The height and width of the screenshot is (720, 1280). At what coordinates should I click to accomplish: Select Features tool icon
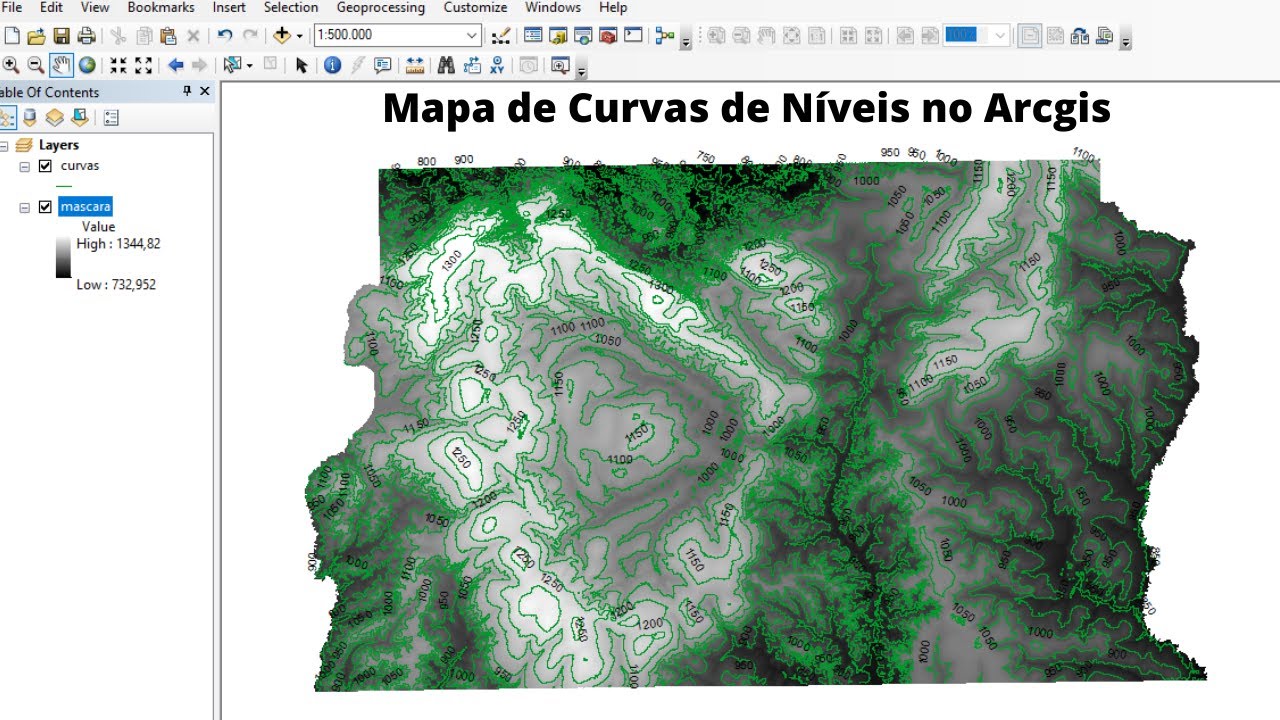[232, 65]
